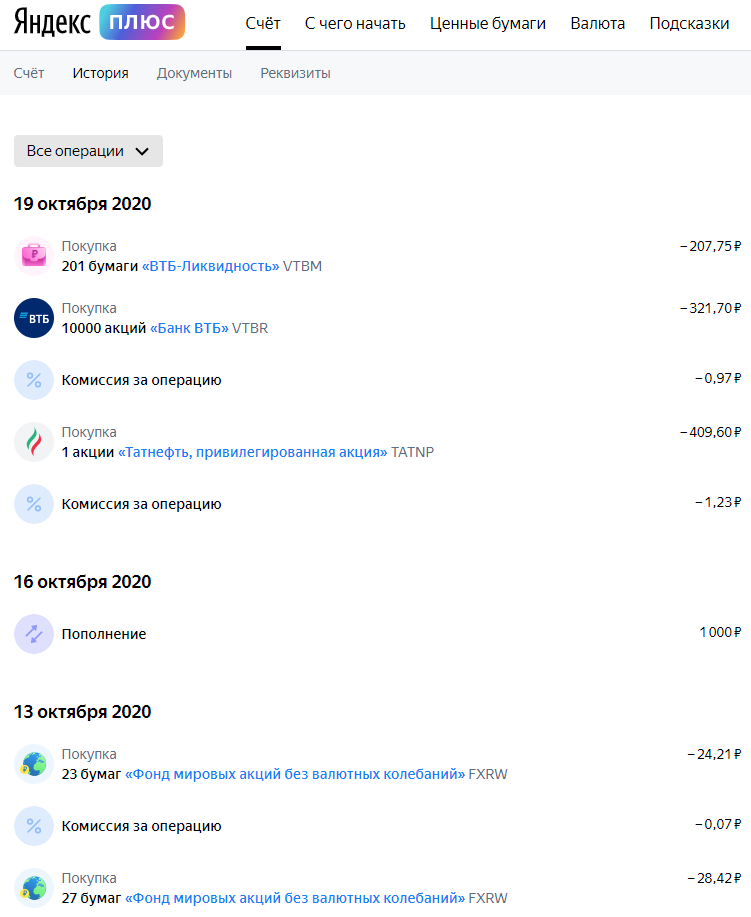Click the VTBM ticker text
Image resolution: width=751 pixels, height=917 pixels.
(x=302, y=266)
